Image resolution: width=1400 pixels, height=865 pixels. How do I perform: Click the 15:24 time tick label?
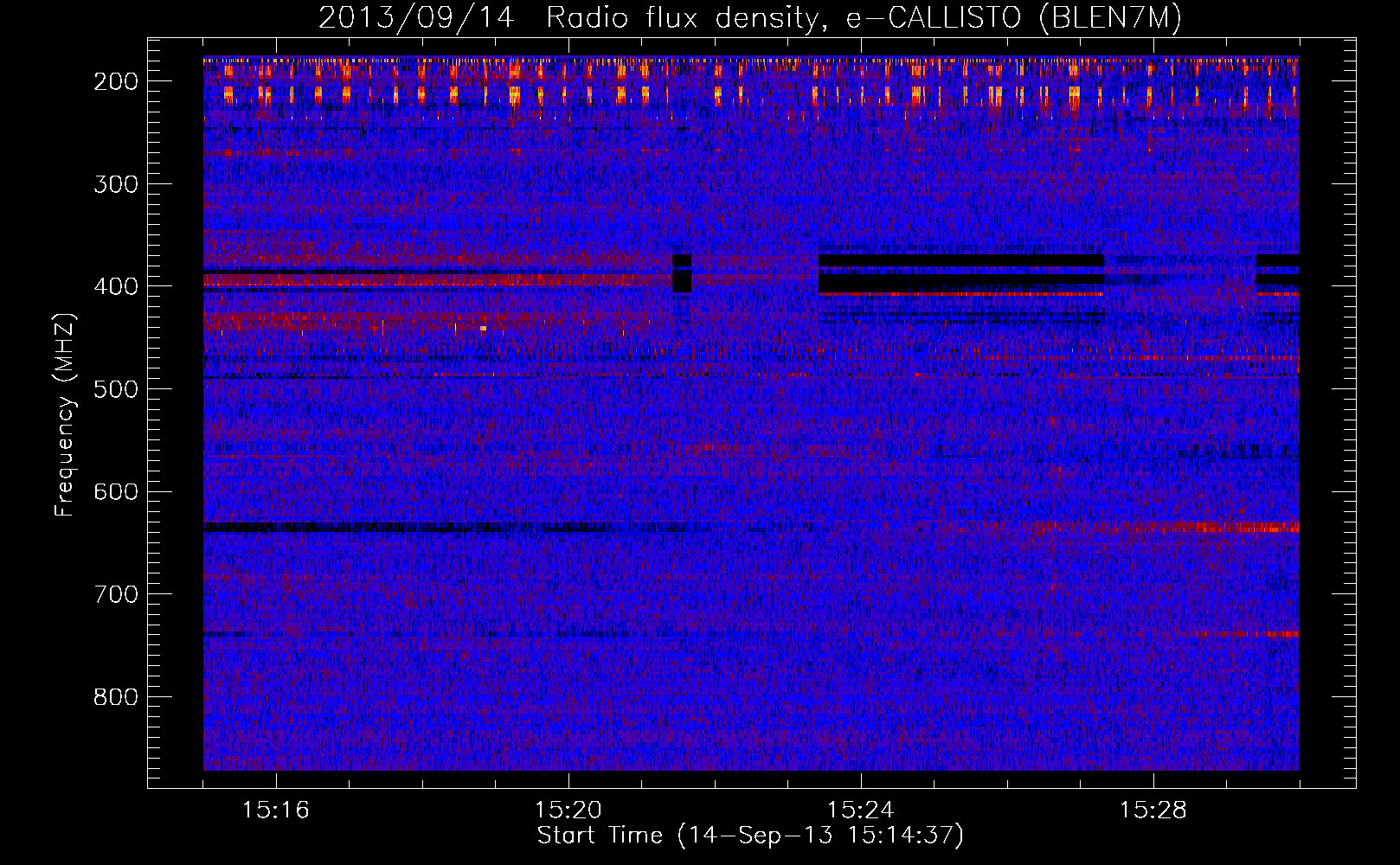click(861, 811)
